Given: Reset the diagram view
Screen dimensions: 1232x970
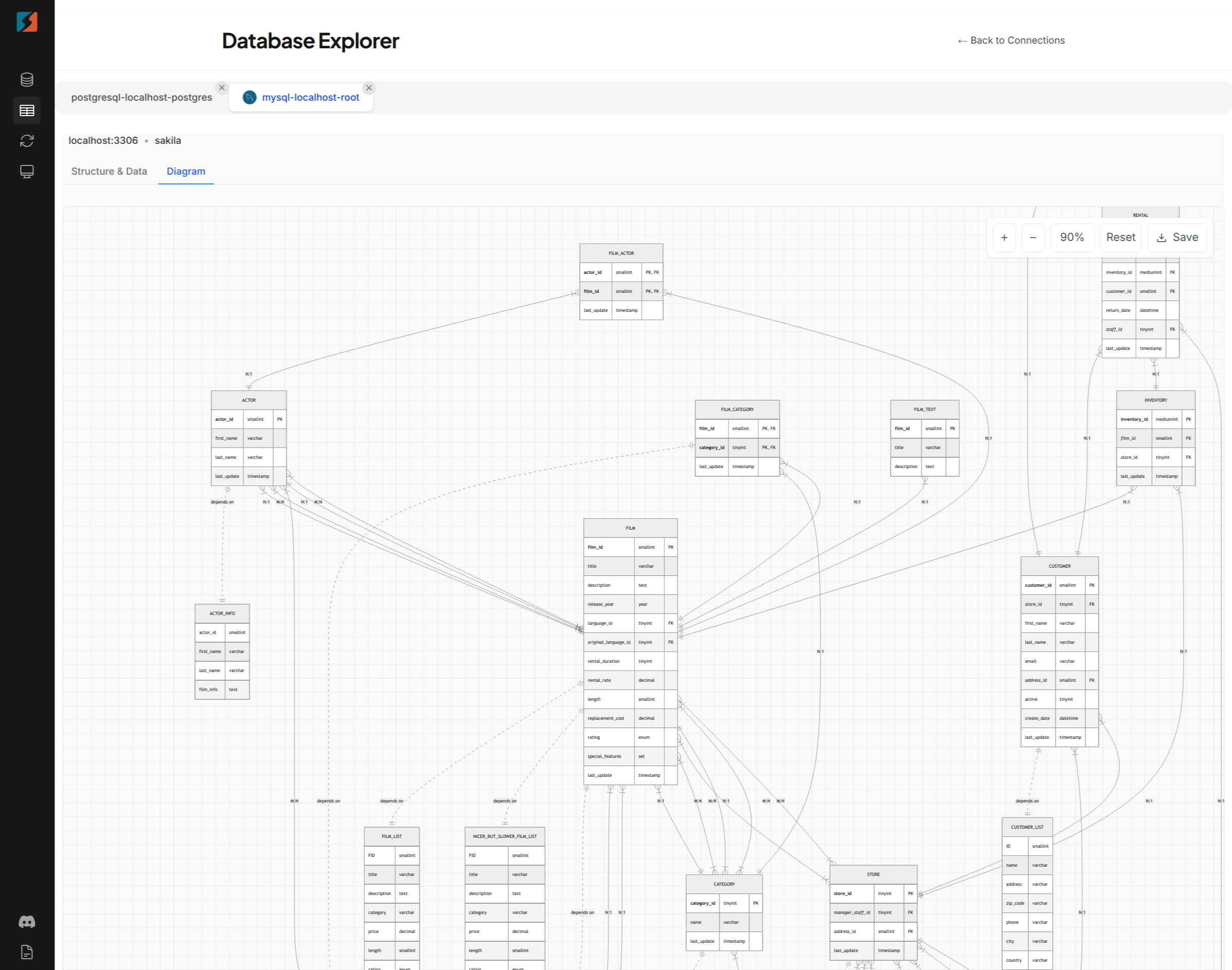Looking at the screenshot, I should click(1120, 237).
